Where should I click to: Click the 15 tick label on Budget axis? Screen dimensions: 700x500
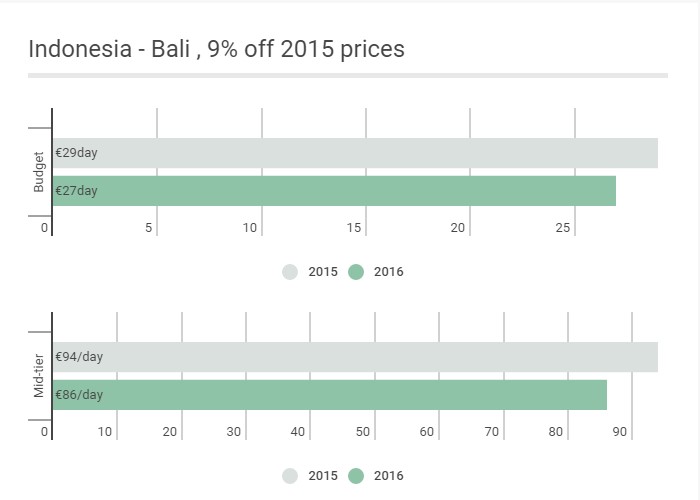(x=354, y=228)
